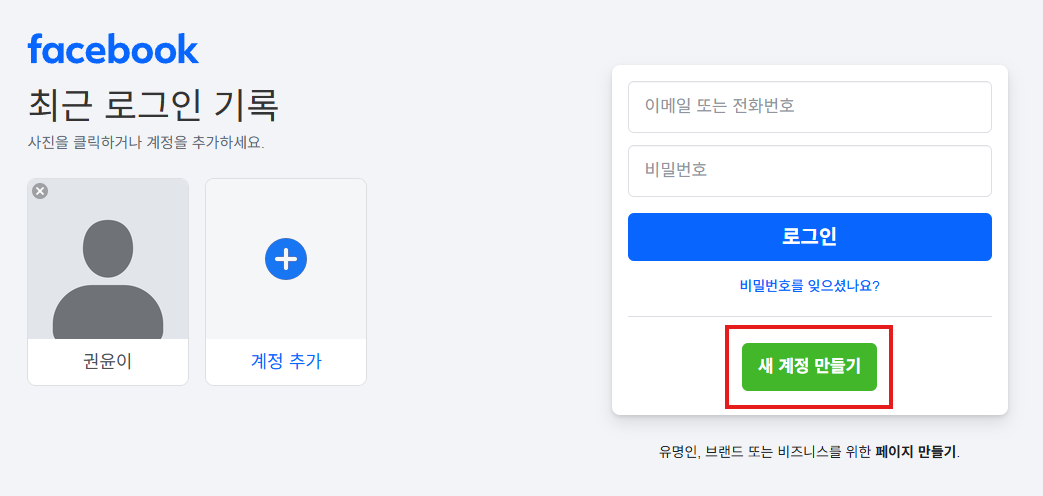1043x496 pixels.
Task: Click the 유명인, 브랜드 또는 비즈니스를 위한 text
Action: tap(765, 452)
